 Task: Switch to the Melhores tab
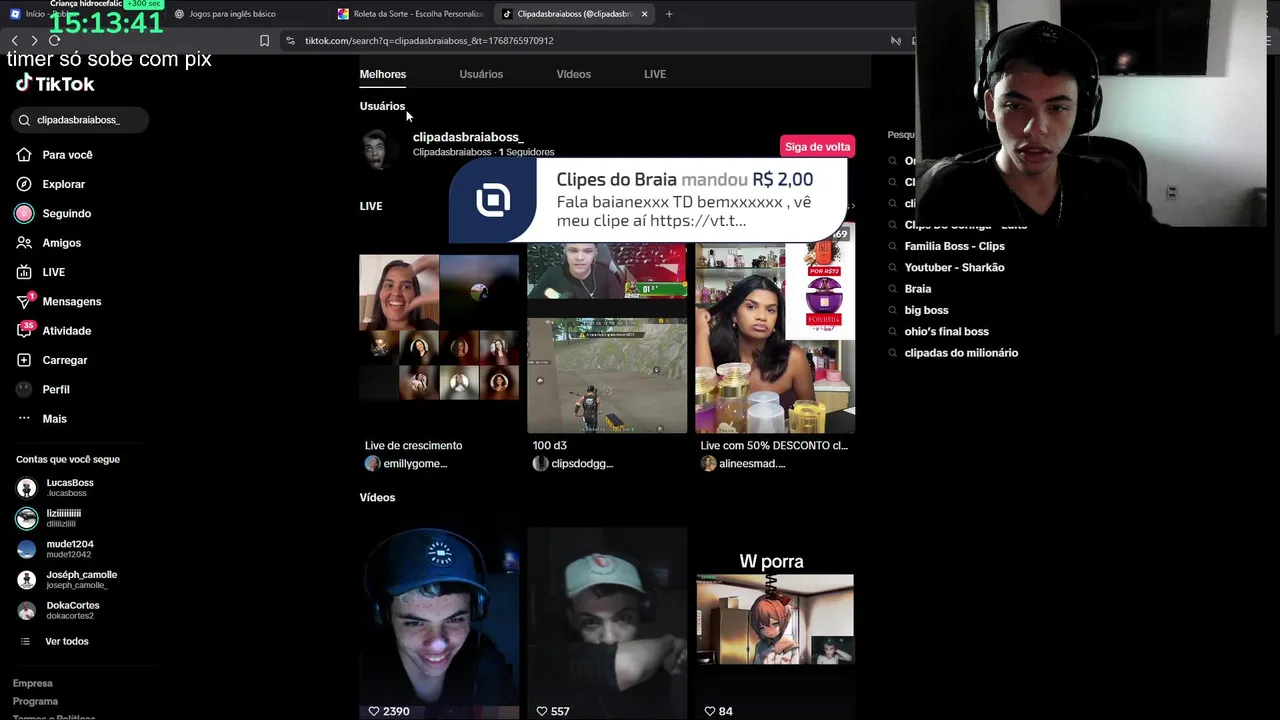[x=383, y=74]
